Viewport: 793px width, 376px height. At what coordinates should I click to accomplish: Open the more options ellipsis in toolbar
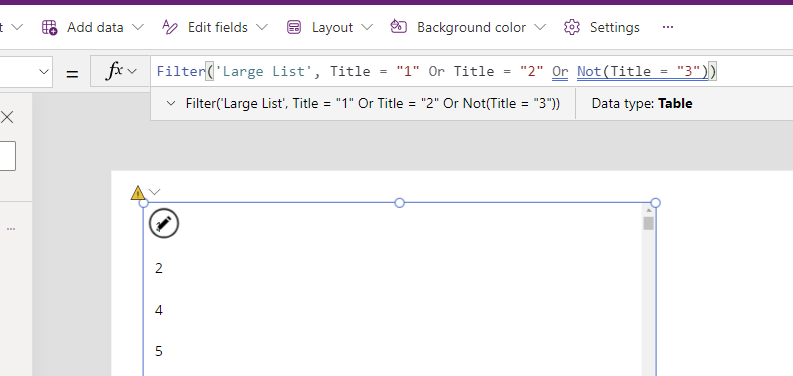[x=668, y=27]
